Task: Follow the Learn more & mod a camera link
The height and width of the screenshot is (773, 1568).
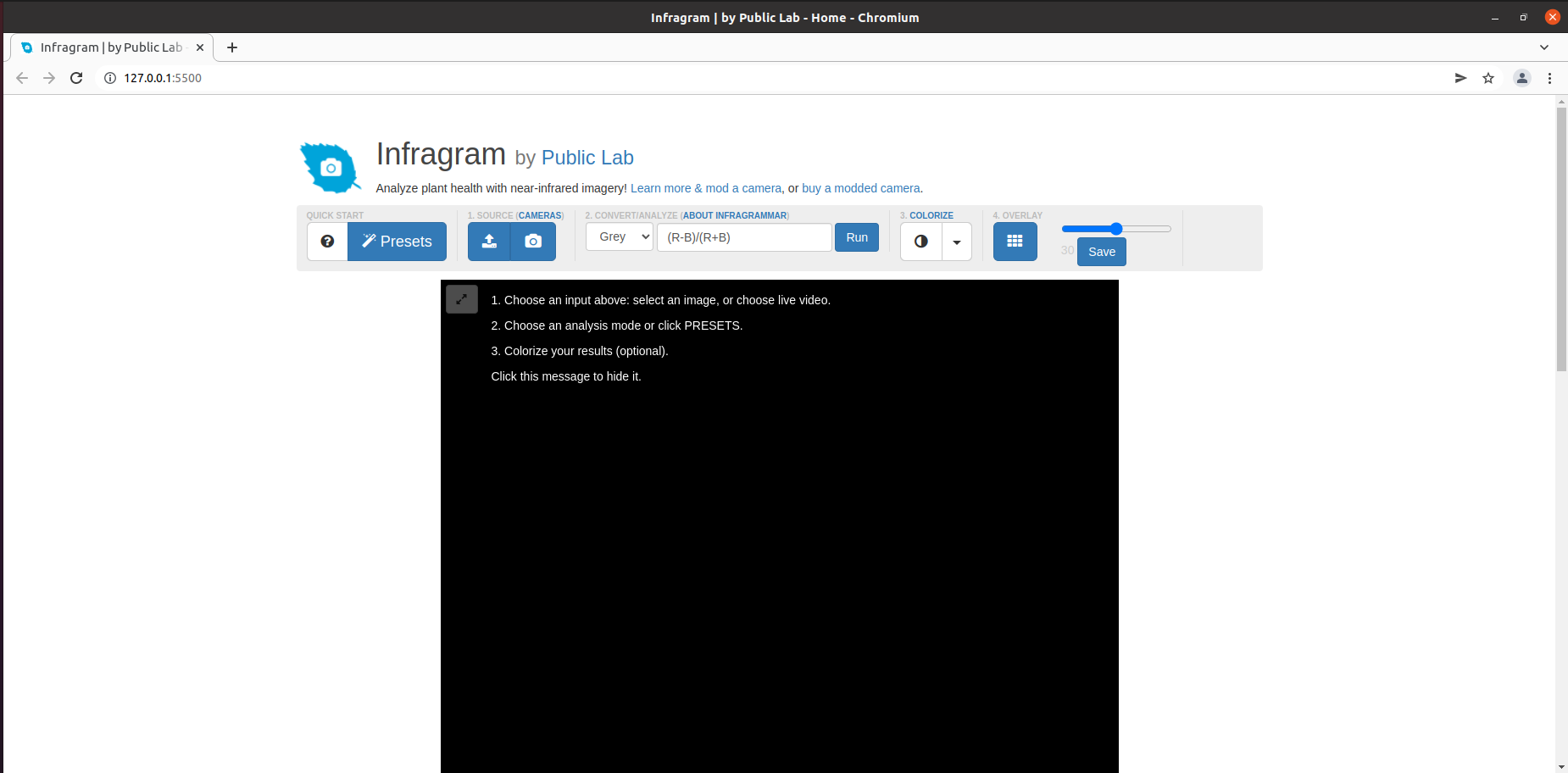Action: [x=706, y=188]
